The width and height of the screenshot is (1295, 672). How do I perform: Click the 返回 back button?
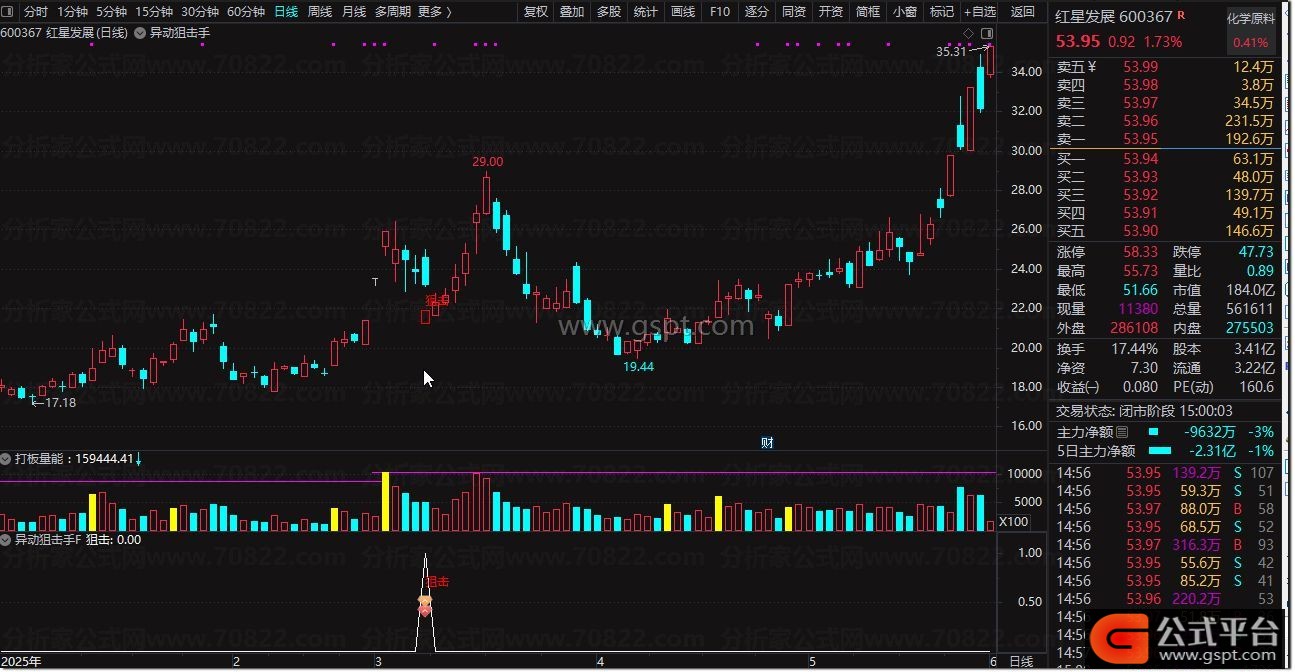click(1023, 12)
